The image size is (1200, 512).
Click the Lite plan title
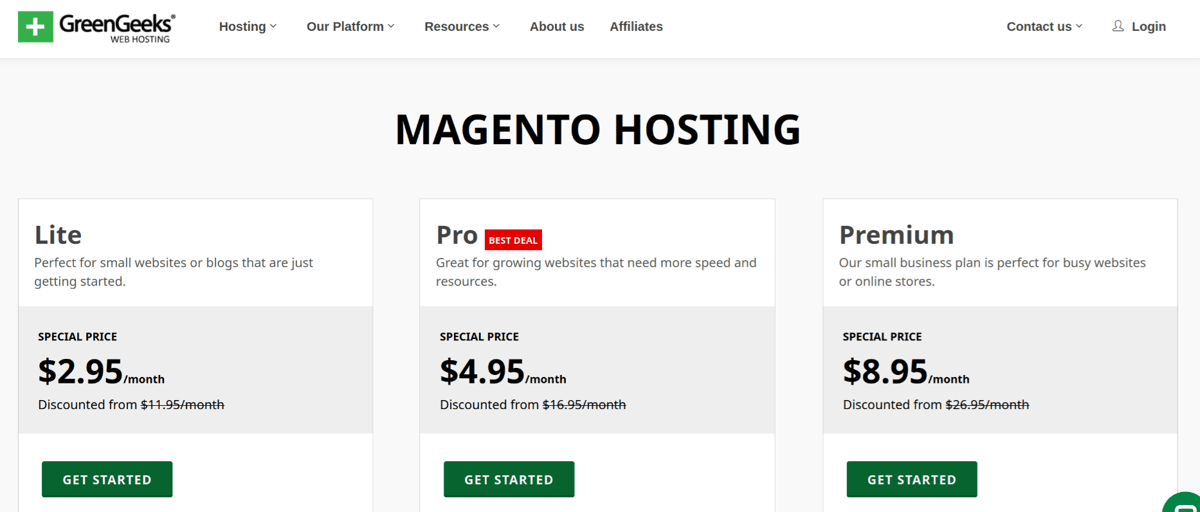click(58, 235)
